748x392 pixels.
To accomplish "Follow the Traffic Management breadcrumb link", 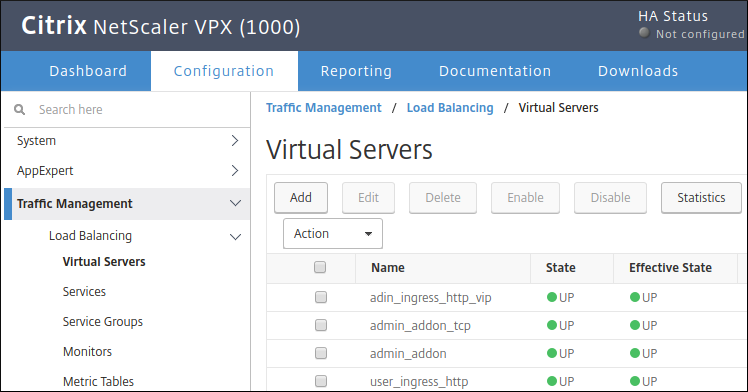I will click(x=323, y=108).
